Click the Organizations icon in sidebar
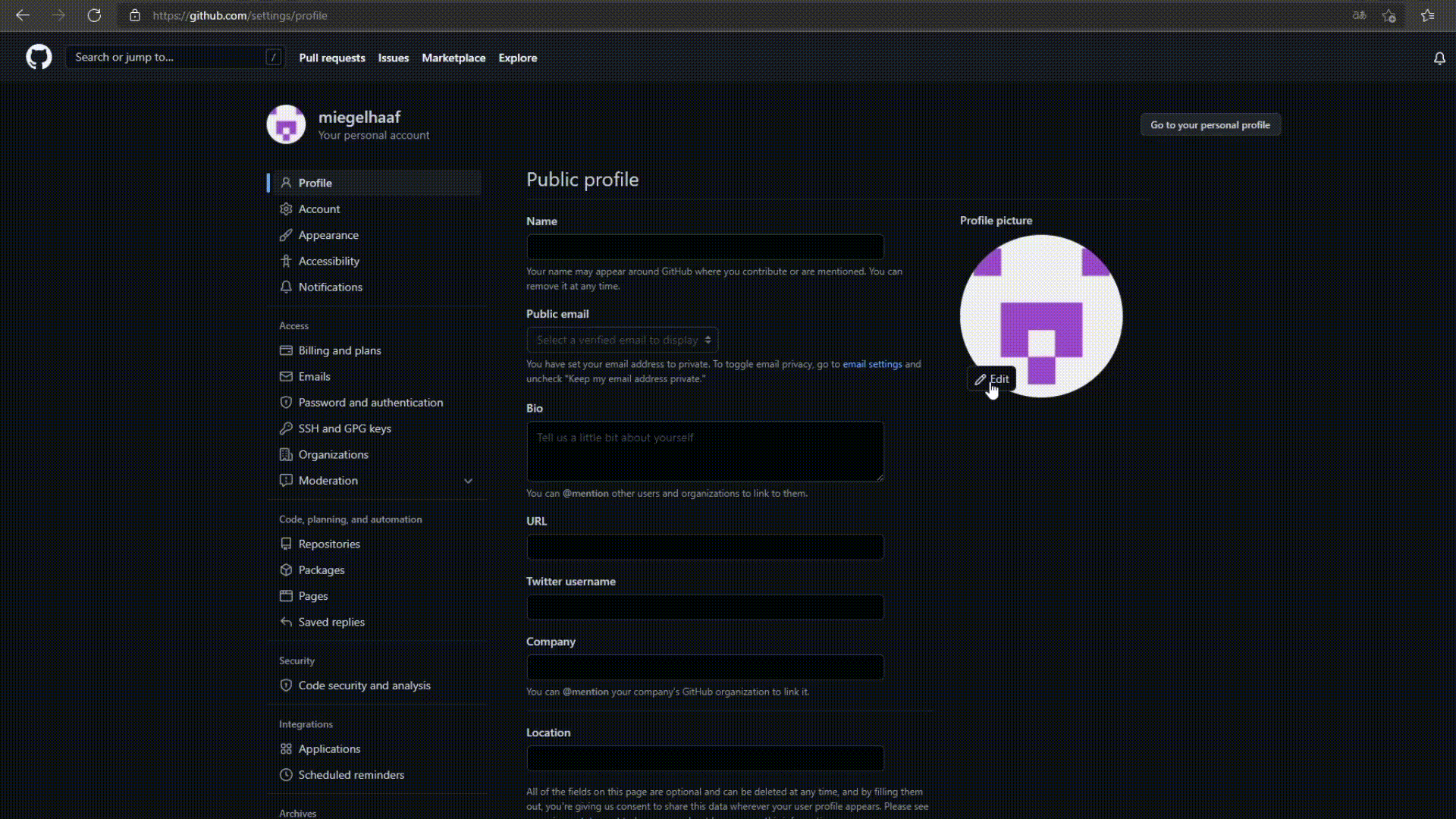 [x=286, y=454]
